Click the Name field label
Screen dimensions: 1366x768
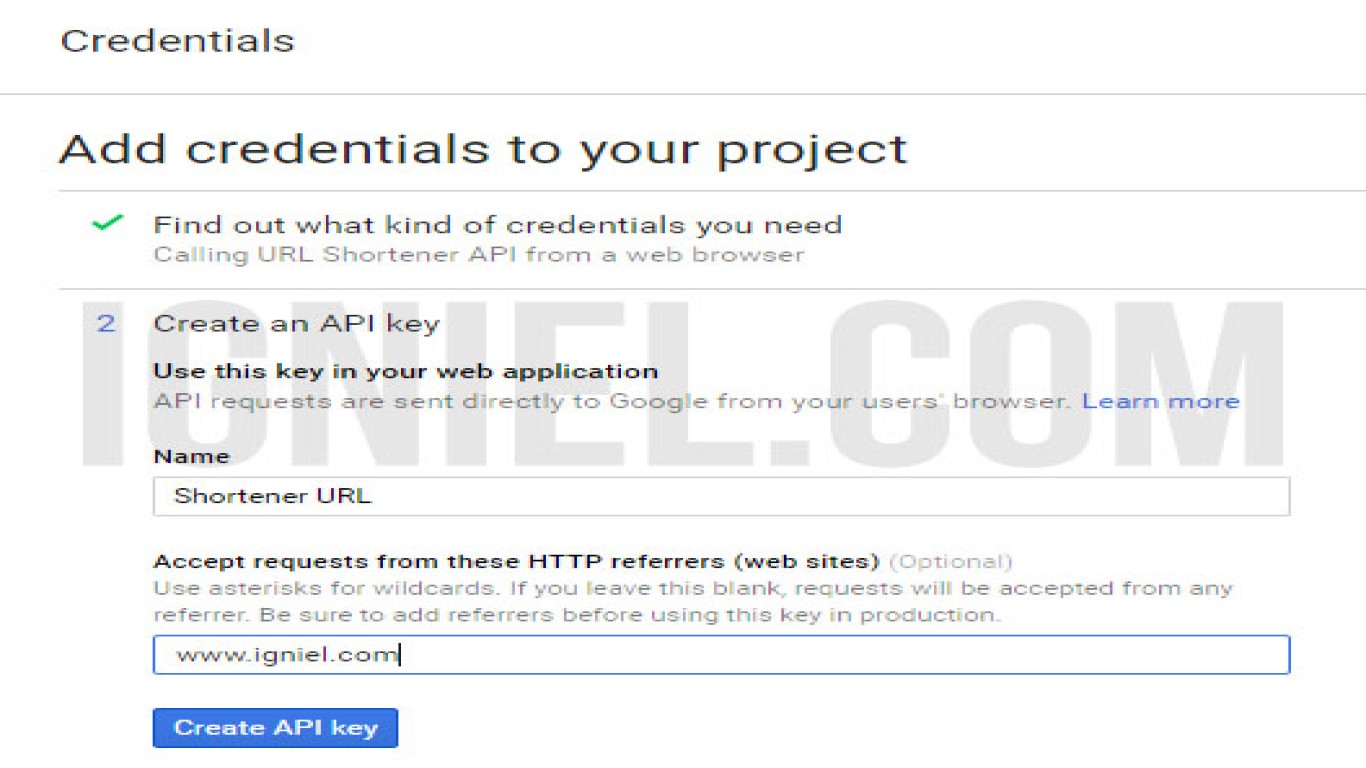(x=191, y=456)
